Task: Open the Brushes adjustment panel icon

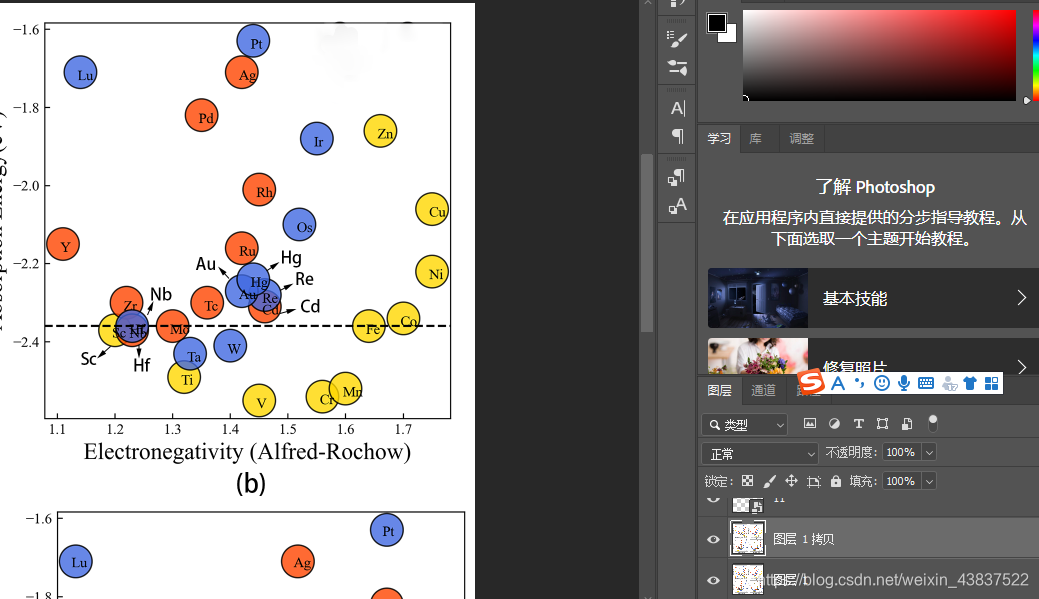Action: coord(677,68)
